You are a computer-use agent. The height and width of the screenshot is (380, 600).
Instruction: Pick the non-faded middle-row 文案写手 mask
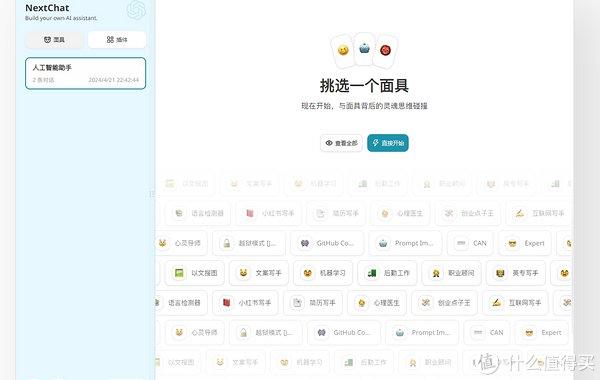click(259, 273)
